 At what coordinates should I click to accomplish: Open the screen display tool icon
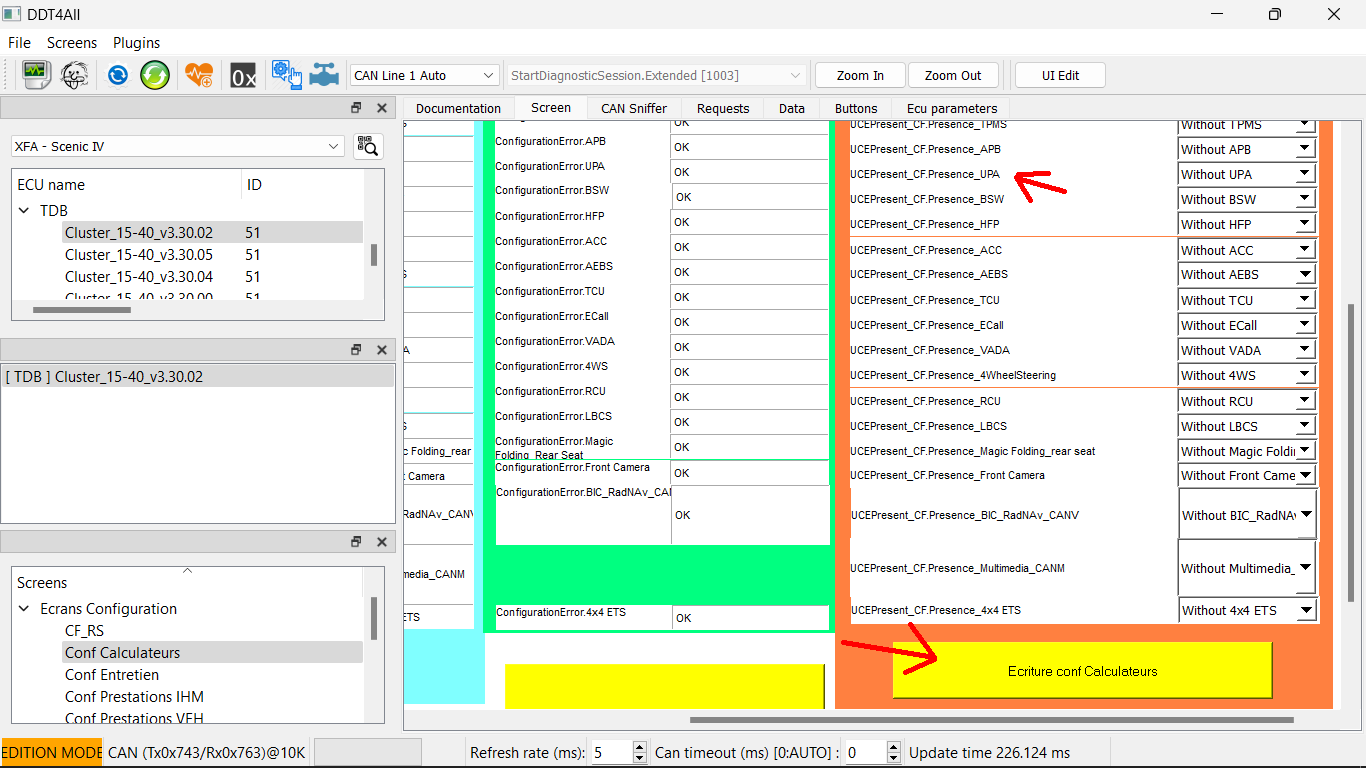point(37,74)
